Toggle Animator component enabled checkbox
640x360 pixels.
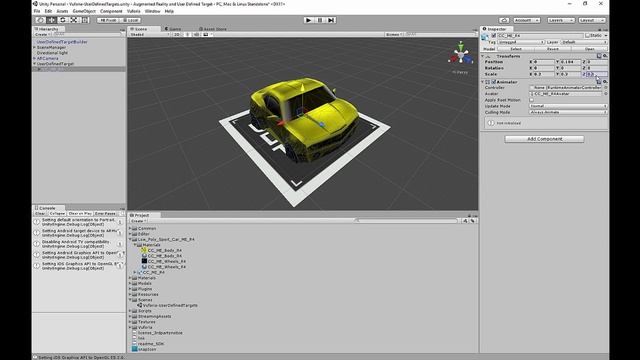[x=493, y=82]
